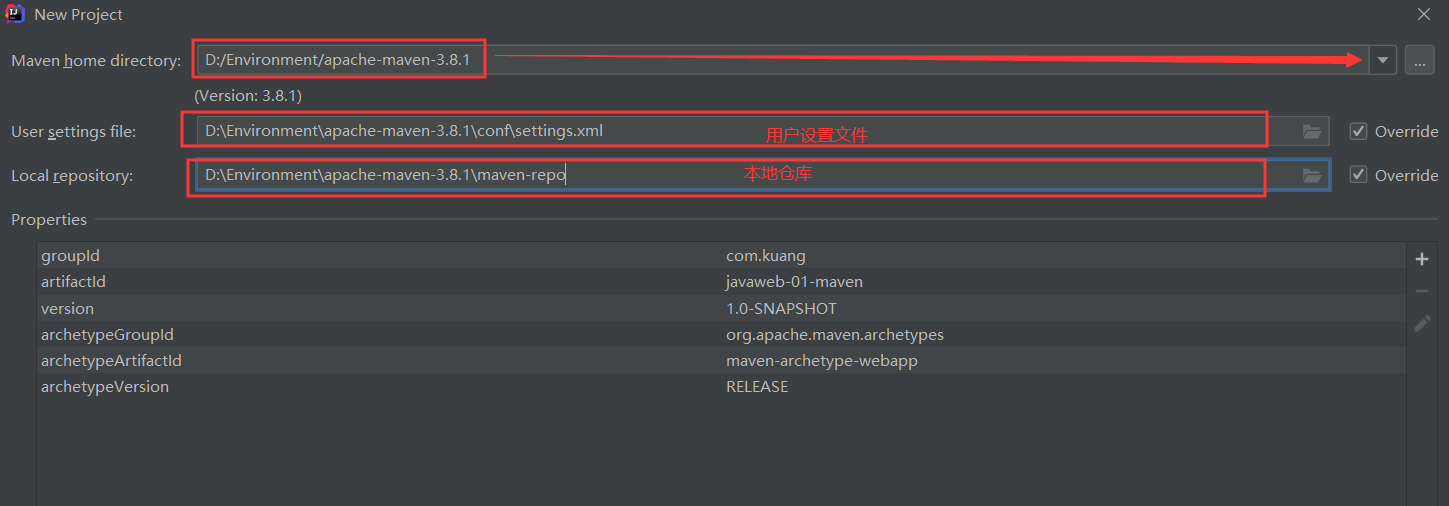
Task: Open folder browser for Local repository
Action: [x=1312, y=175]
